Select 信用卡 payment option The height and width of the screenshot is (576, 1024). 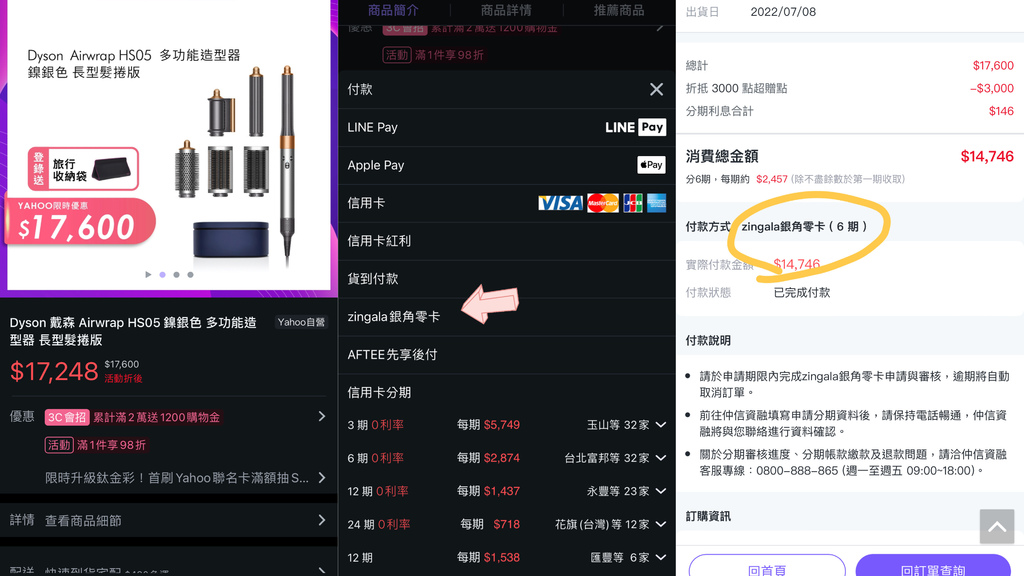pyautogui.click(x=507, y=203)
